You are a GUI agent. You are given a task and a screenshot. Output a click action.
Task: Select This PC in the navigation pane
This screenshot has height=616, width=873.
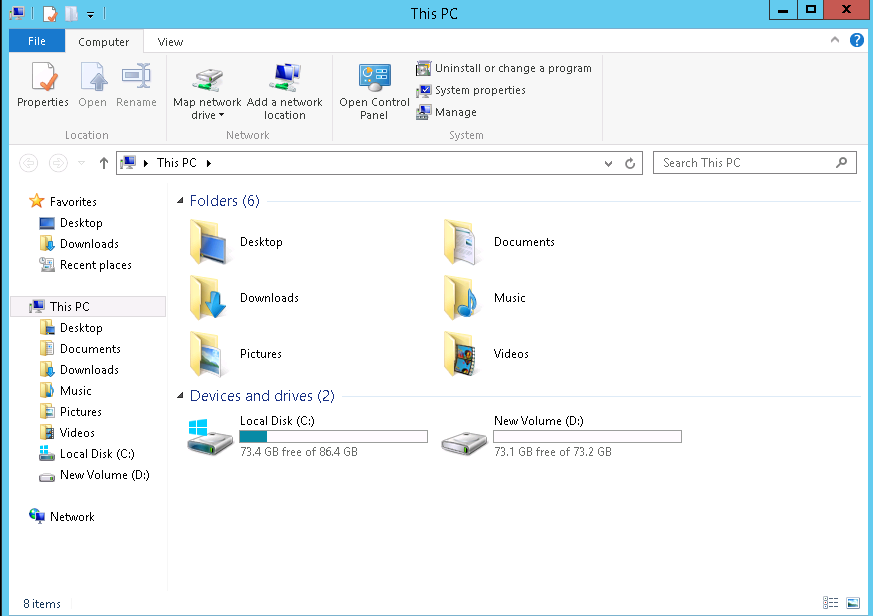coord(88,307)
